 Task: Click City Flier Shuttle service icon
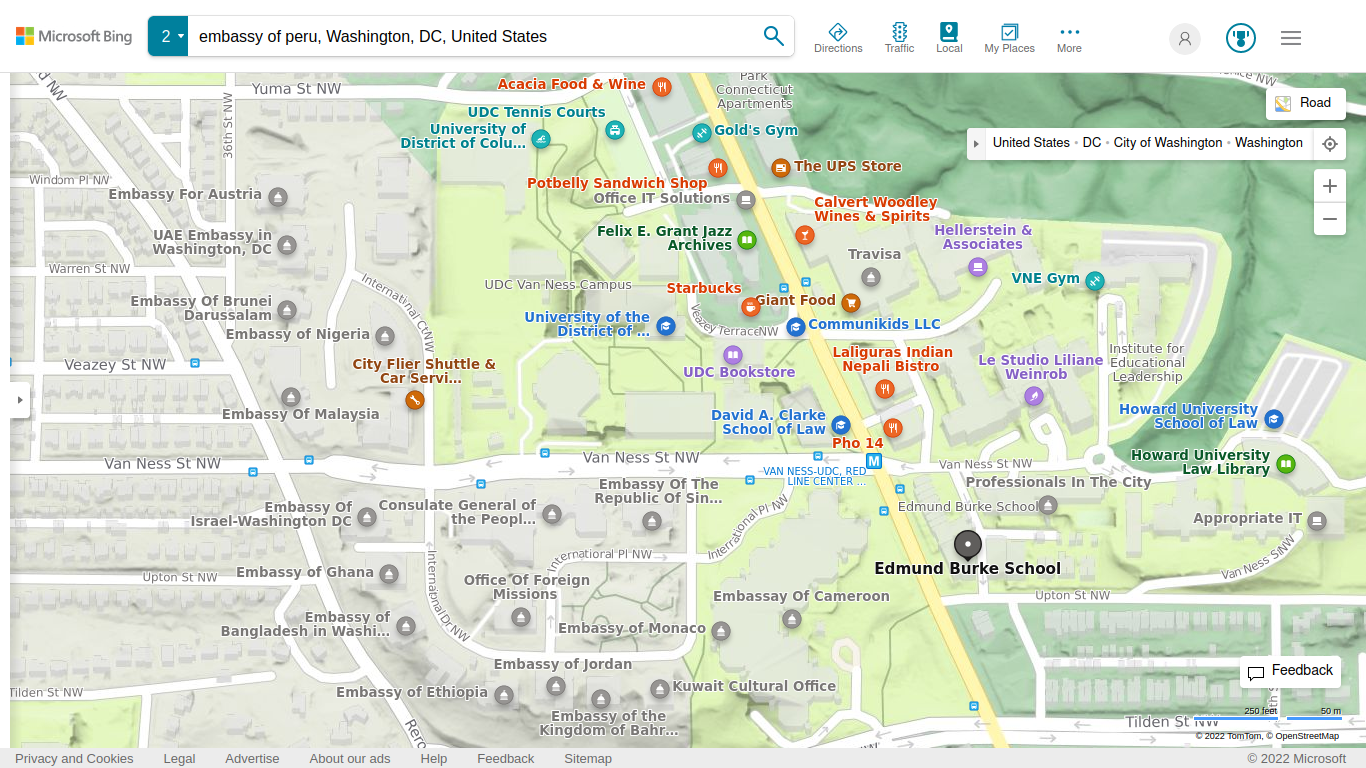[414, 400]
